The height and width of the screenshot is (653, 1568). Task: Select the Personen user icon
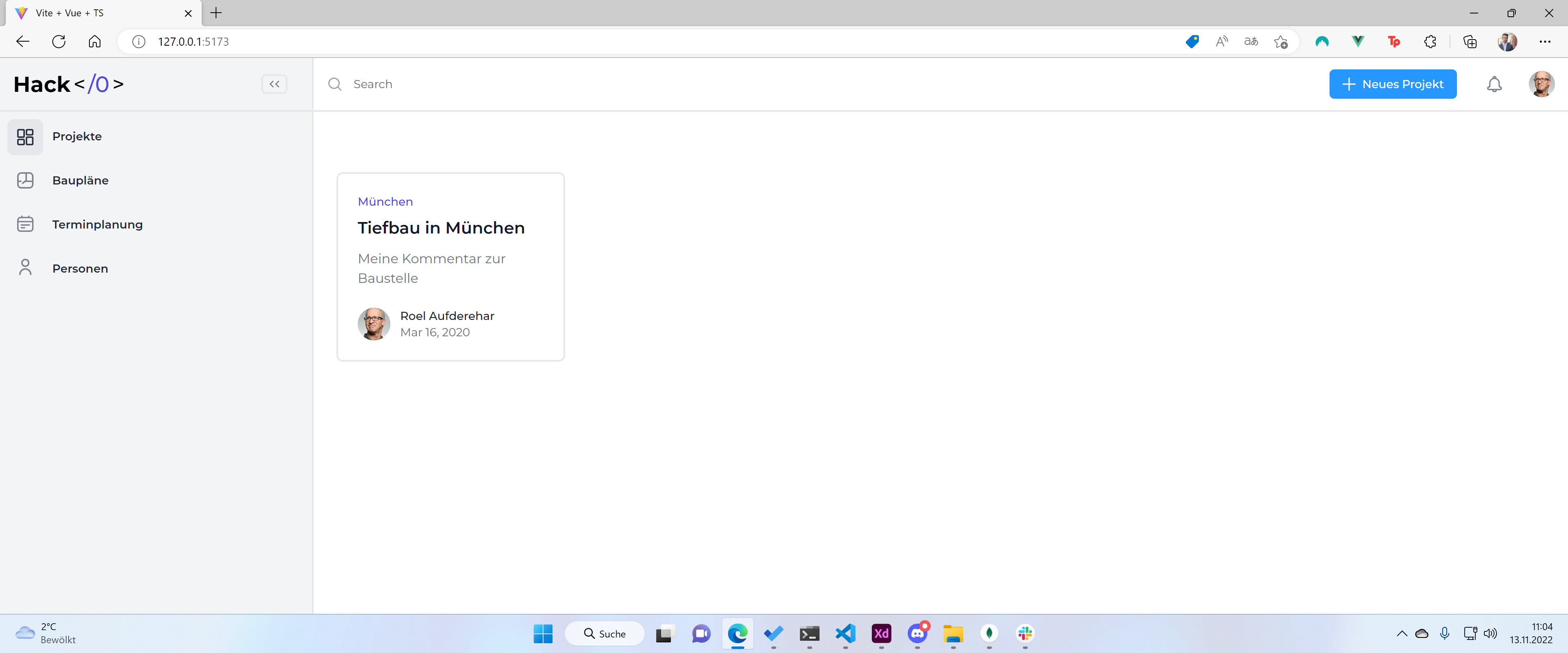pos(25,268)
